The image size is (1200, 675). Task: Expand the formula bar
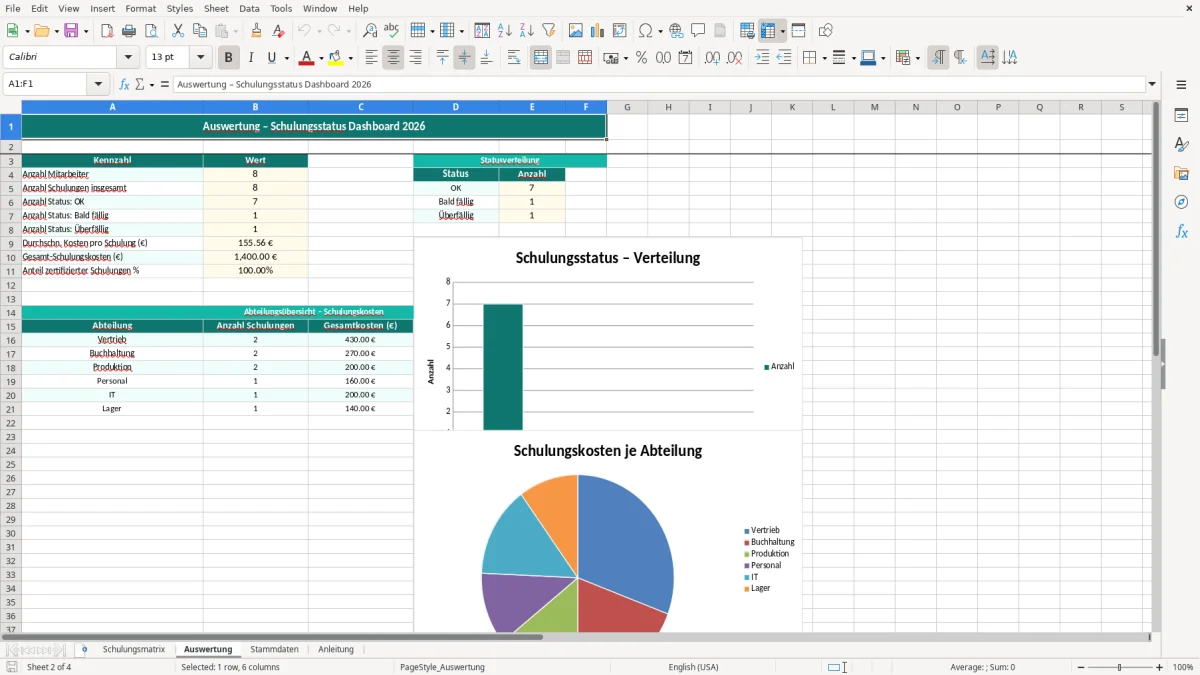[x=1152, y=84]
